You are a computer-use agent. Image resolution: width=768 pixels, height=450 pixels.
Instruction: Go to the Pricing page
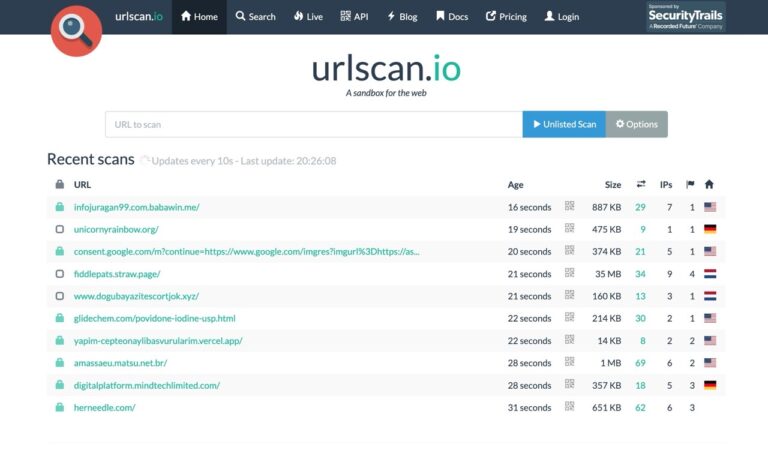pyautogui.click(x=506, y=17)
